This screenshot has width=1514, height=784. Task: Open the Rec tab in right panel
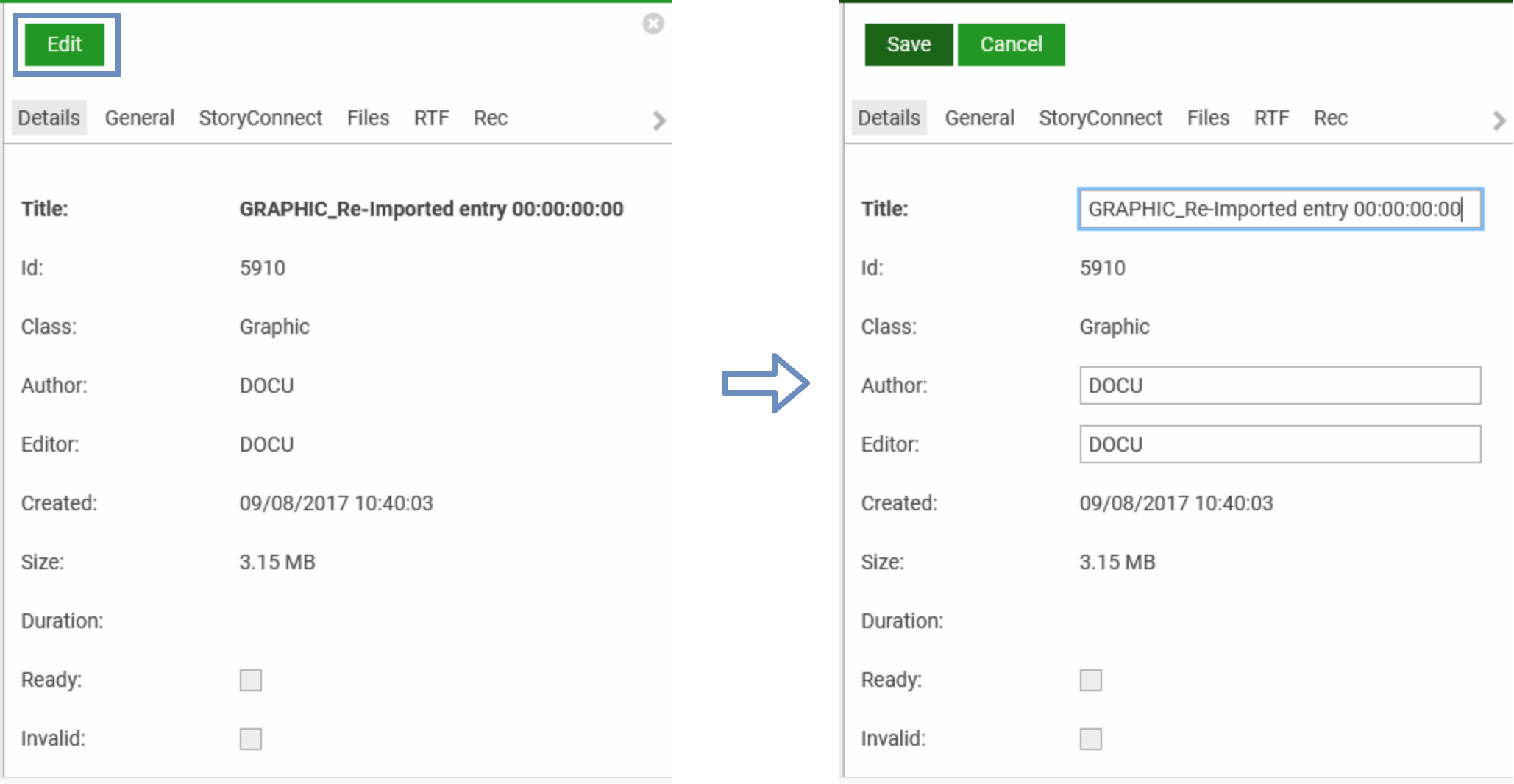1330,118
